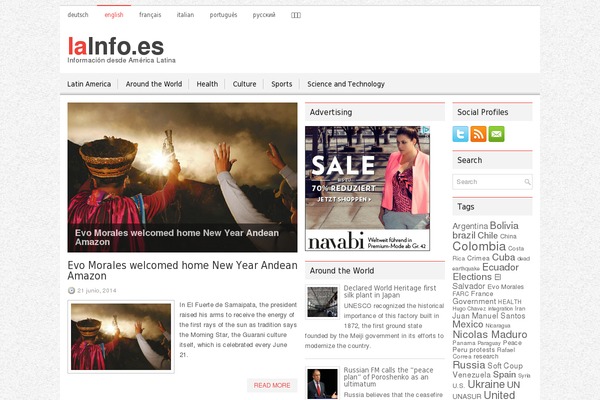600x400 pixels.
Task: Select the Government tag
Action: 474,301
